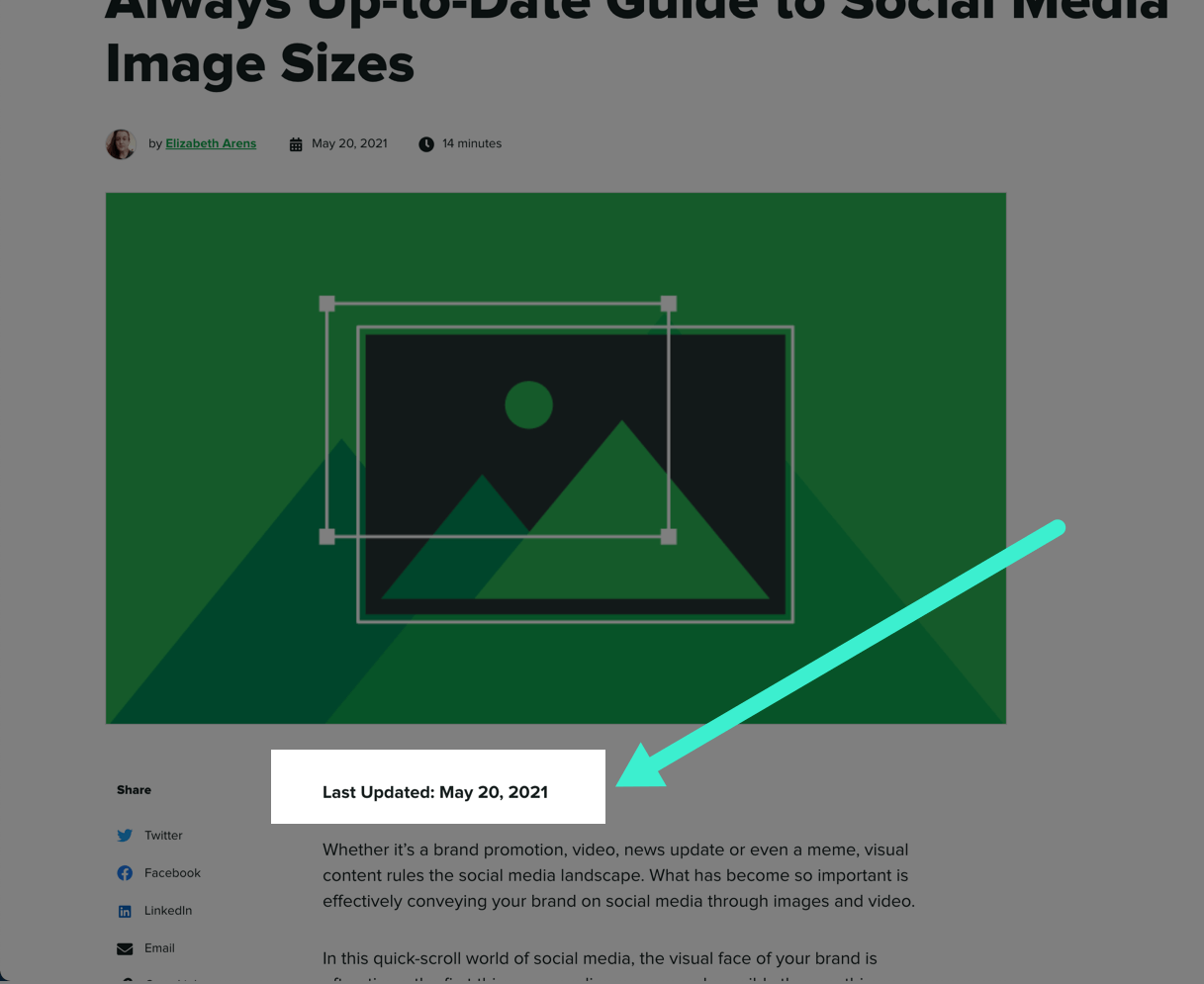Screen dimensions: 1204x984
Task: Click the calendar icon beside the publish date
Action: (296, 143)
